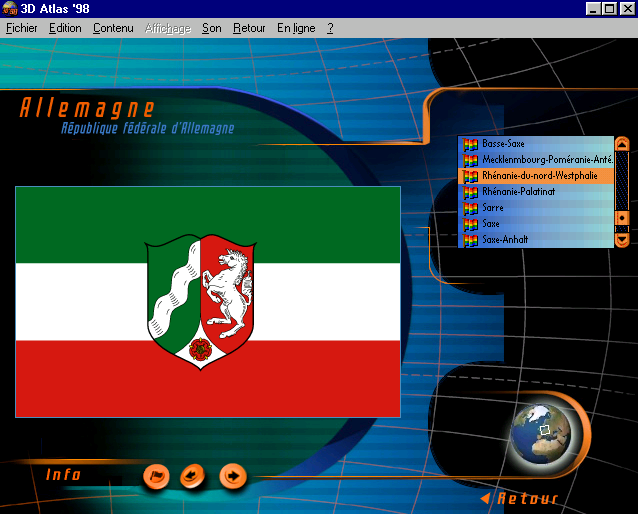Open the Contenu menu
This screenshot has width=638, height=514.
coord(113,28)
